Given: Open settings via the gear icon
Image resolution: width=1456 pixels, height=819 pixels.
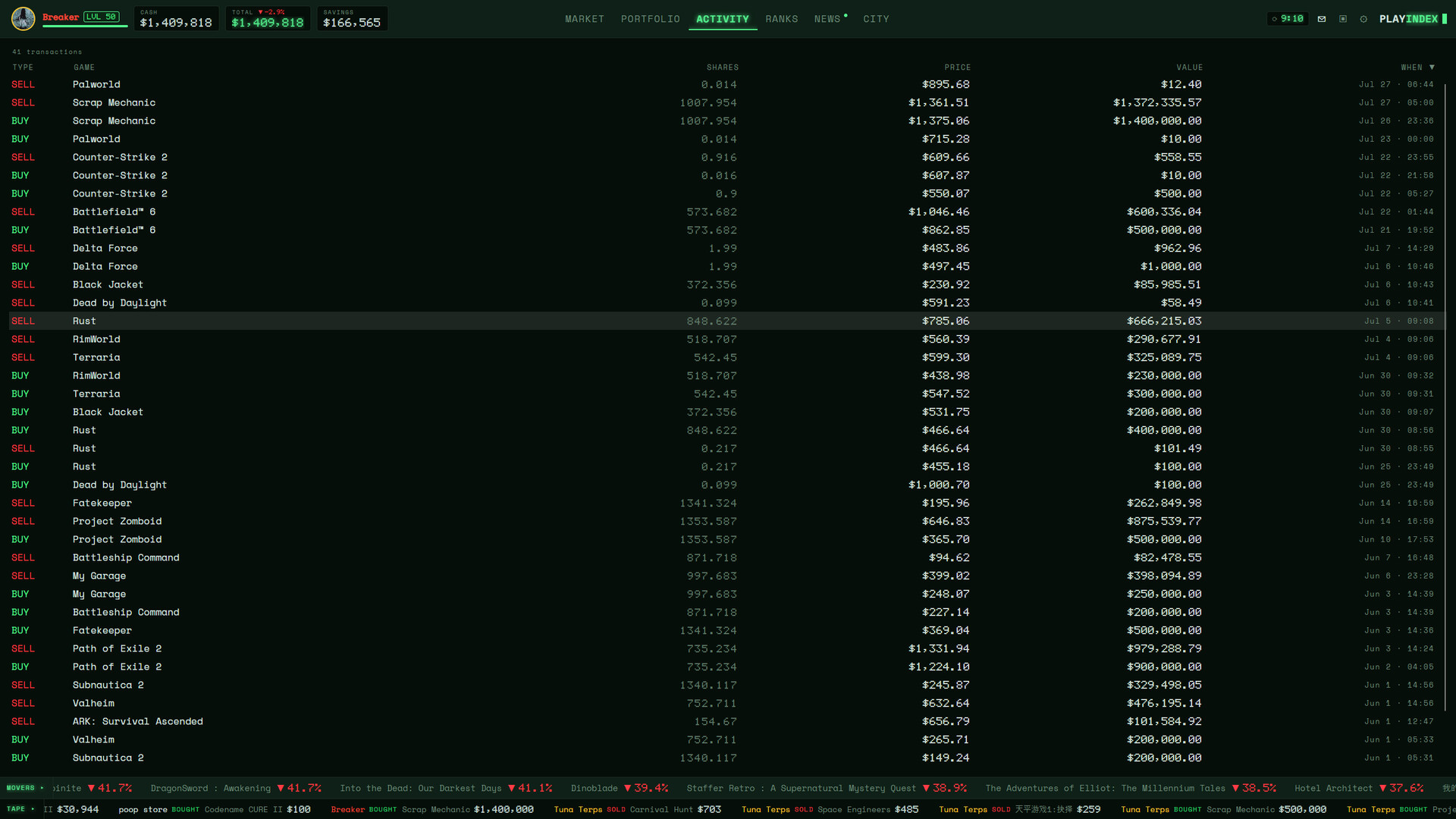Looking at the screenshot, I should [x=1363, y=19].
